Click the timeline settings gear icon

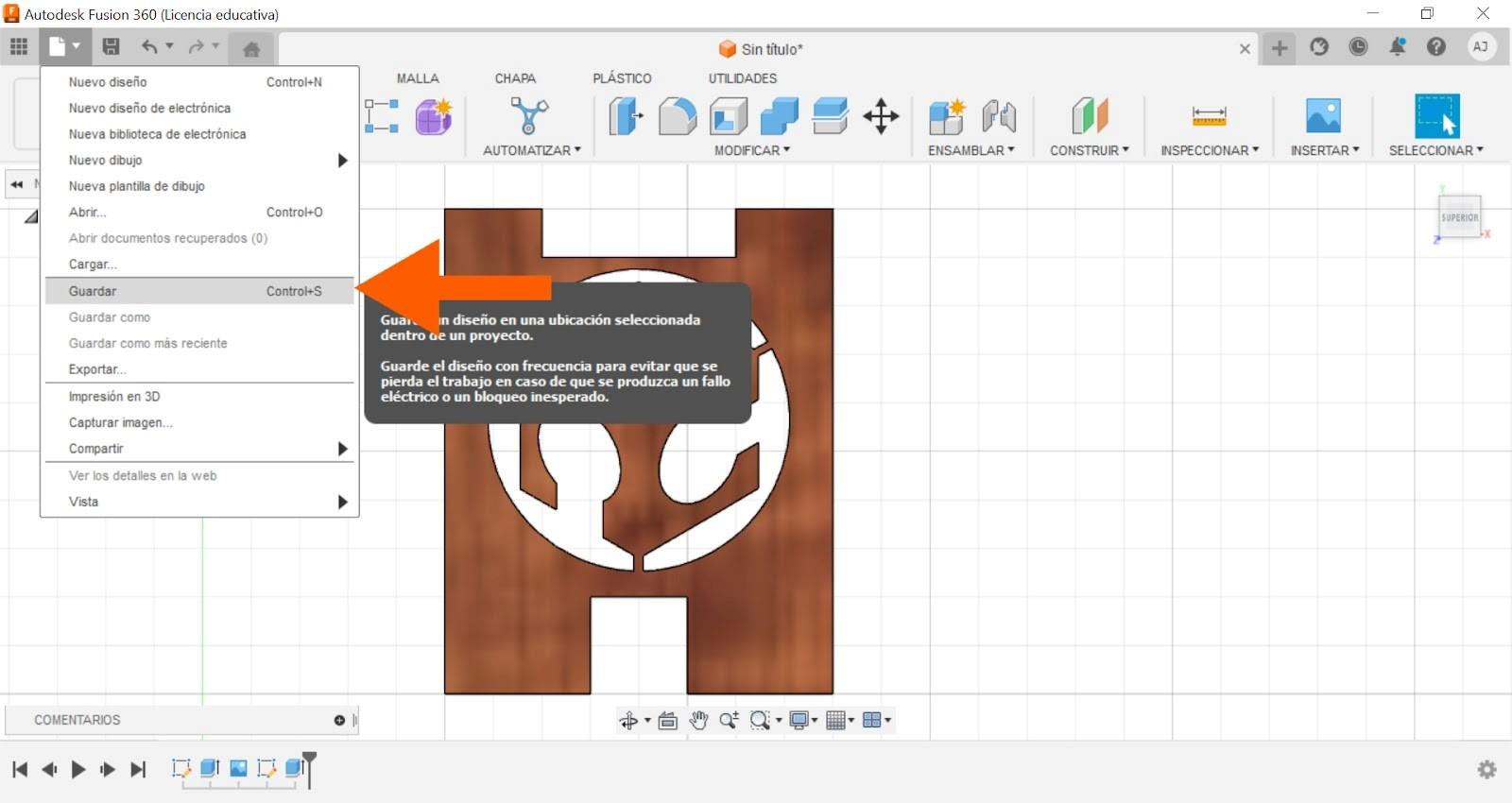coord(1487,769)
